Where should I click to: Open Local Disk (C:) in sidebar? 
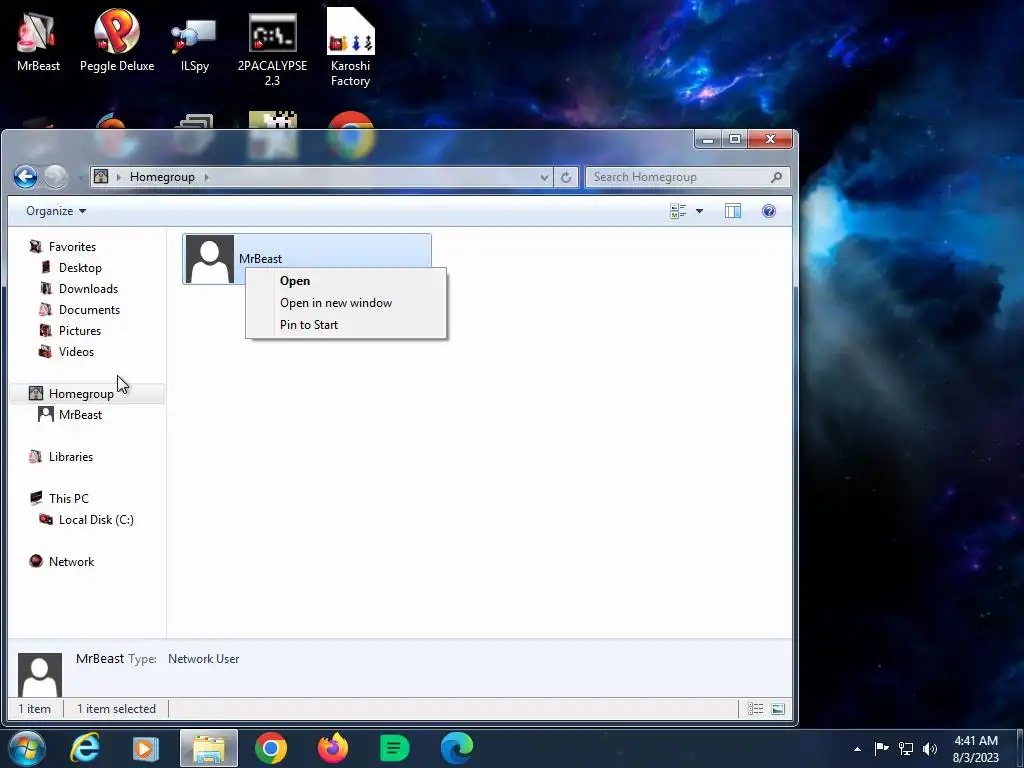(95, 520)
